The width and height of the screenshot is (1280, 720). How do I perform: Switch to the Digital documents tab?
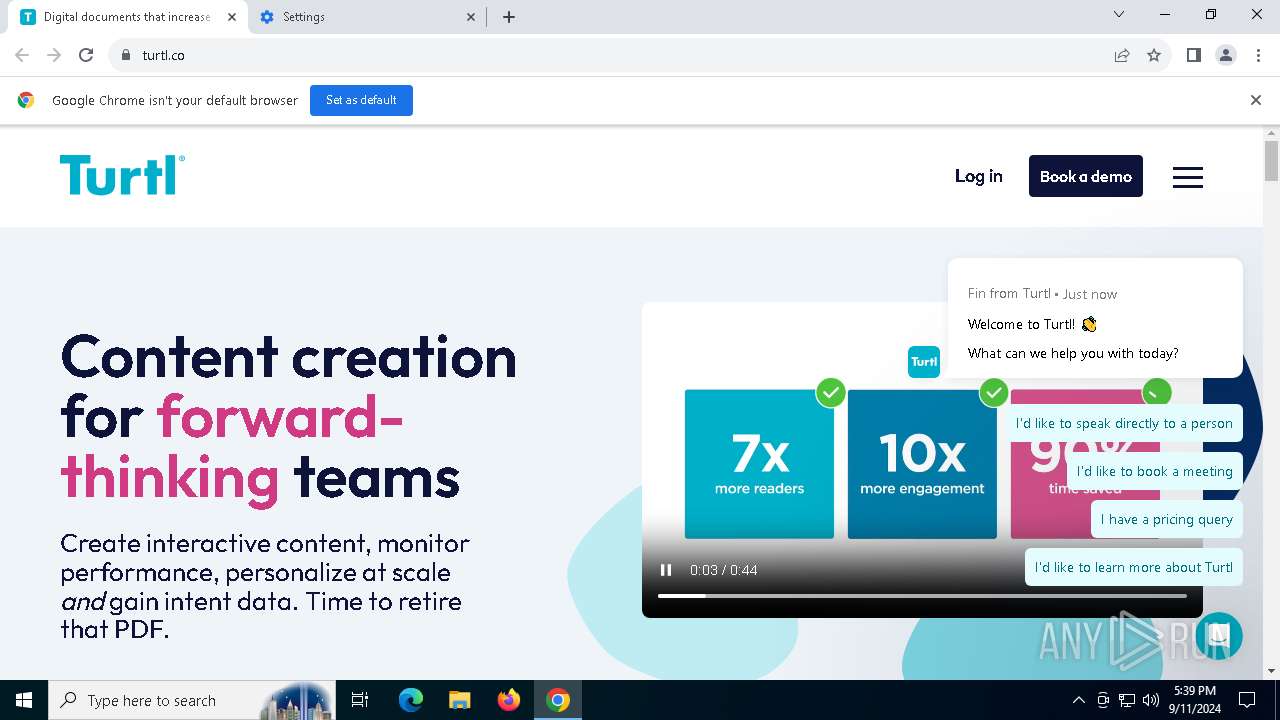[x=126, y=17]
